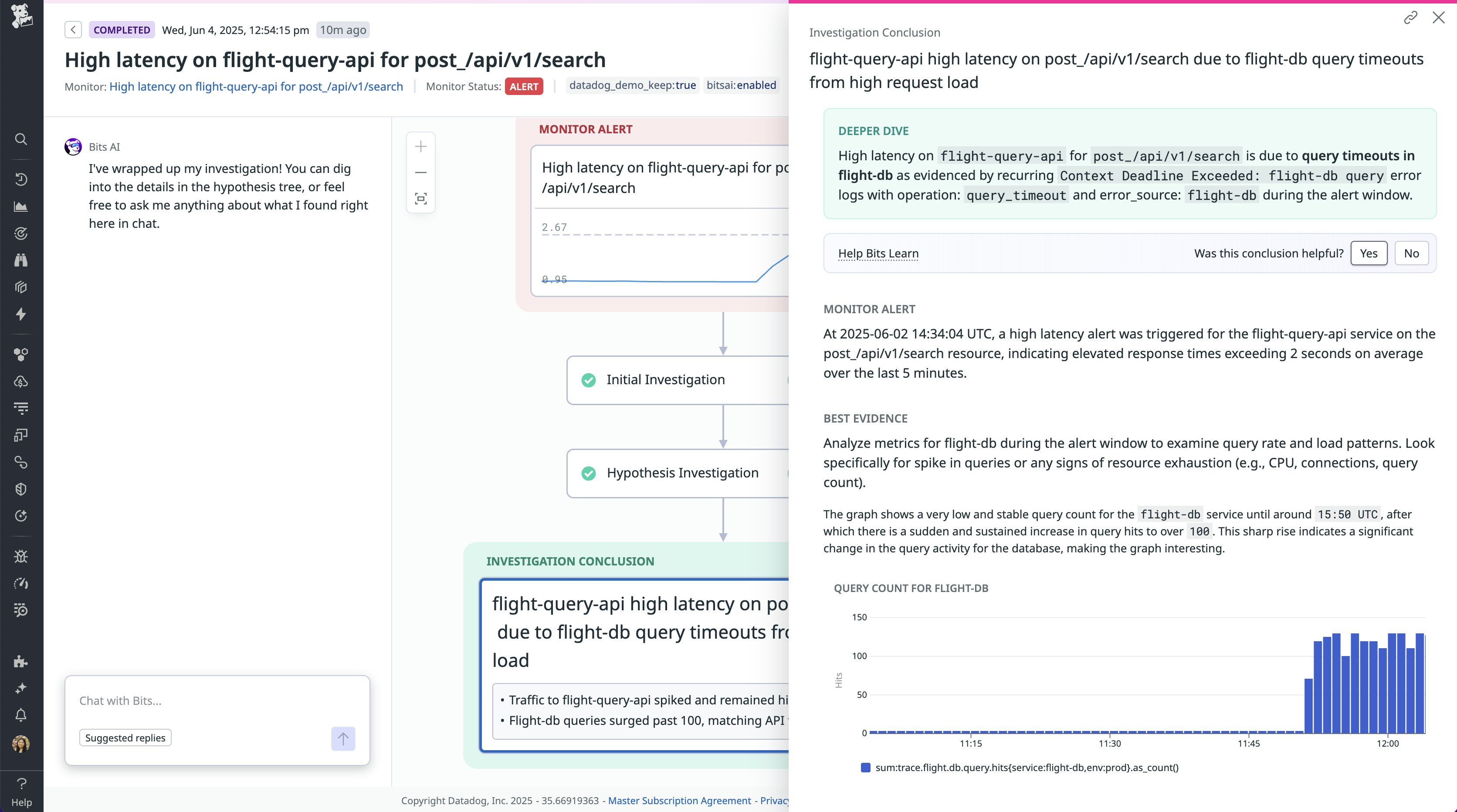Open the notifications bell in sidebar
The height and width of the screenshot is (812, 1457).
pos(21,715)
